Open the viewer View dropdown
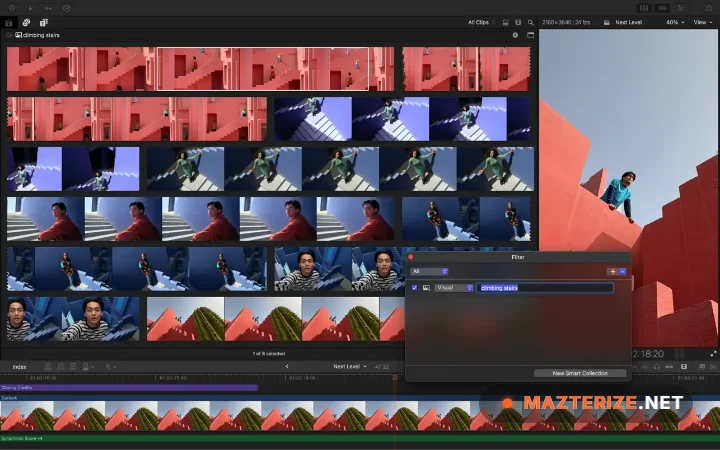Viewport: 720px width, 450px height. [x=702, y=22]
